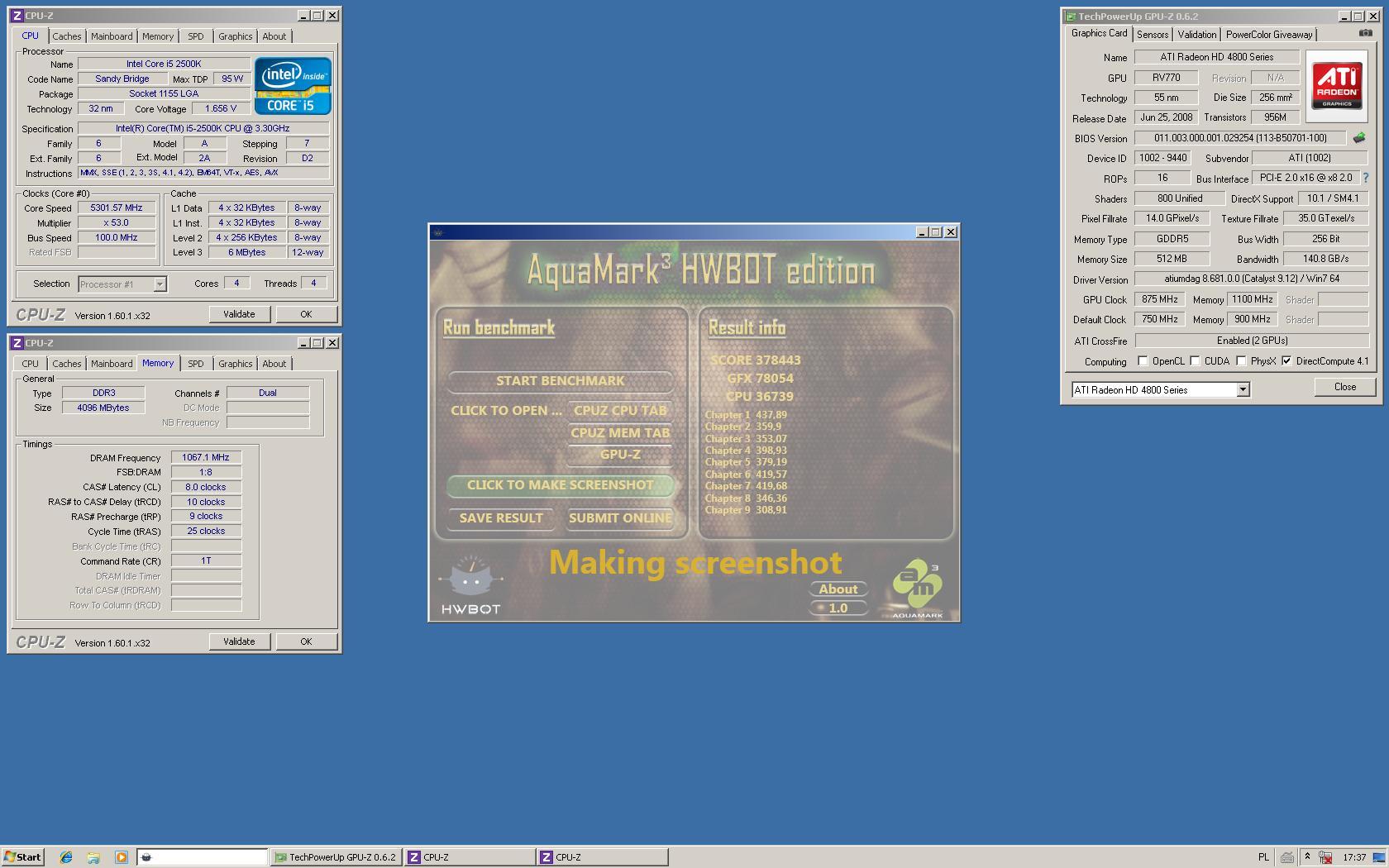1389x868 pixels.
Task: Click the GPU-Z title bar icon
Action: [x=1071, y=17]
